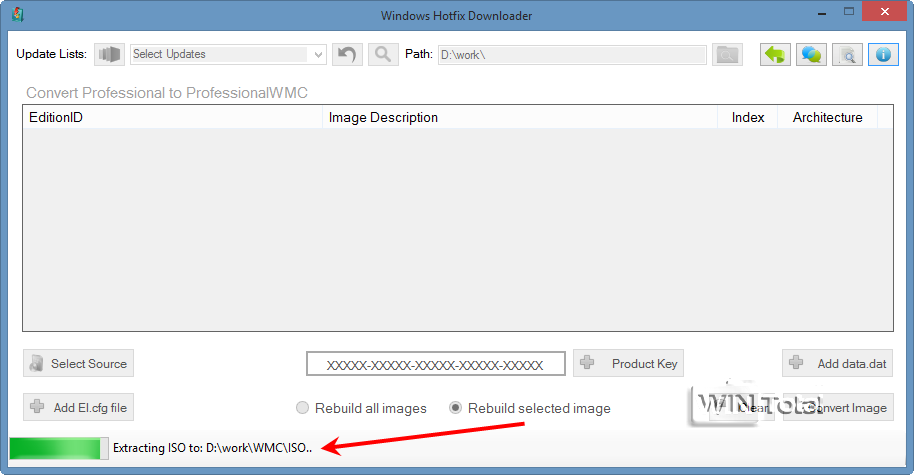The height and width of the screenshot is (475, 914).
Task: Click the green progress bar
Action: click(x=59, y=448)
